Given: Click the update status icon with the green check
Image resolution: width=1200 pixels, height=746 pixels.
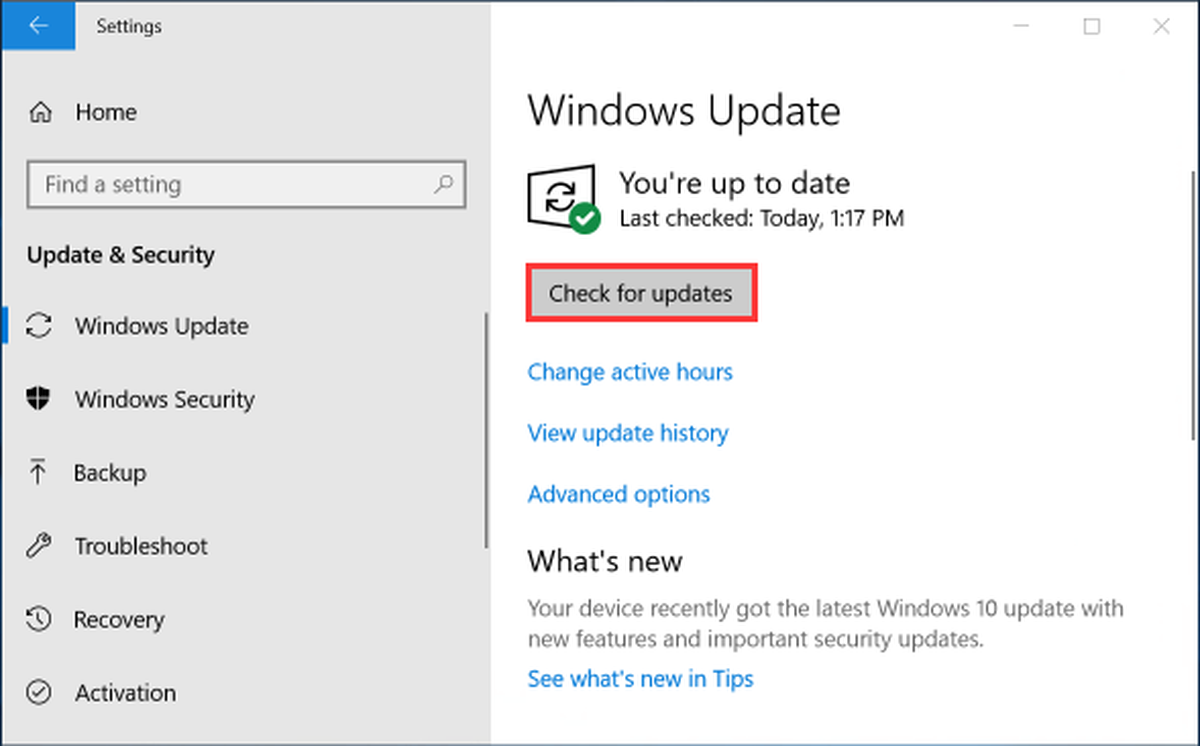Looking at the screenshot, I should click(x=563, y=199).
